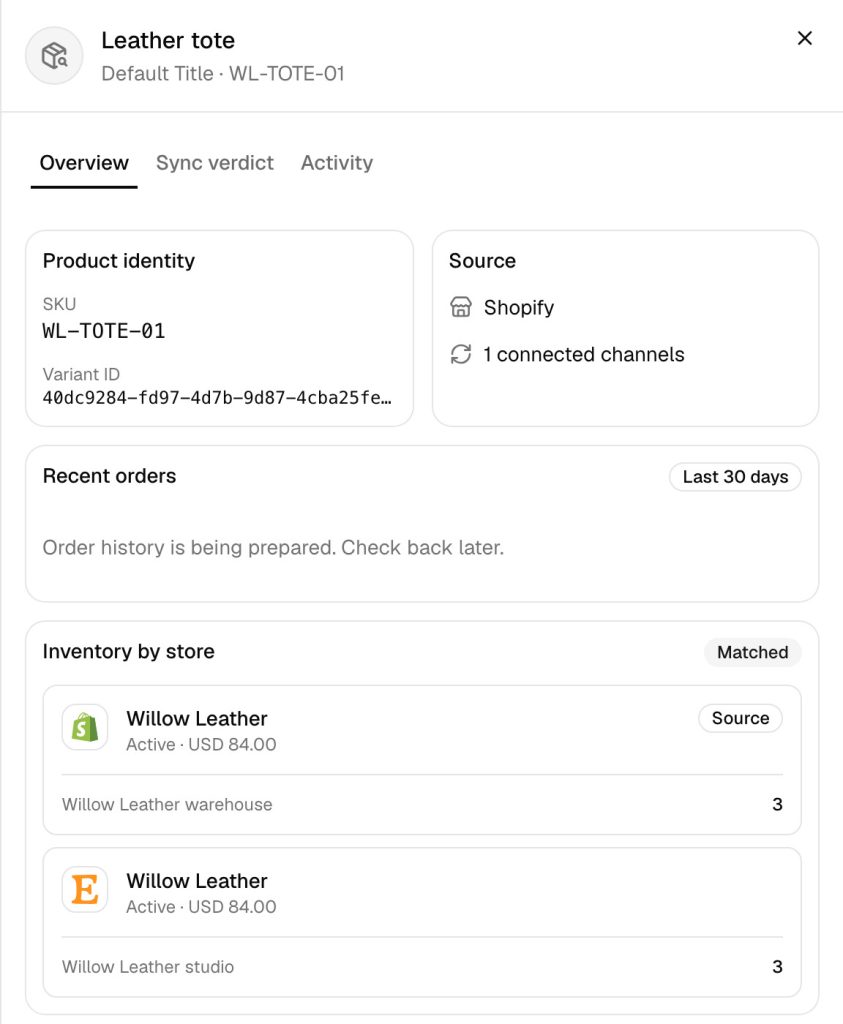The height and width of the screenshot is (1024, 843).
Task: Click the 'Product identity' card heading
Action: pyautogui.click(x=119, y=261)
